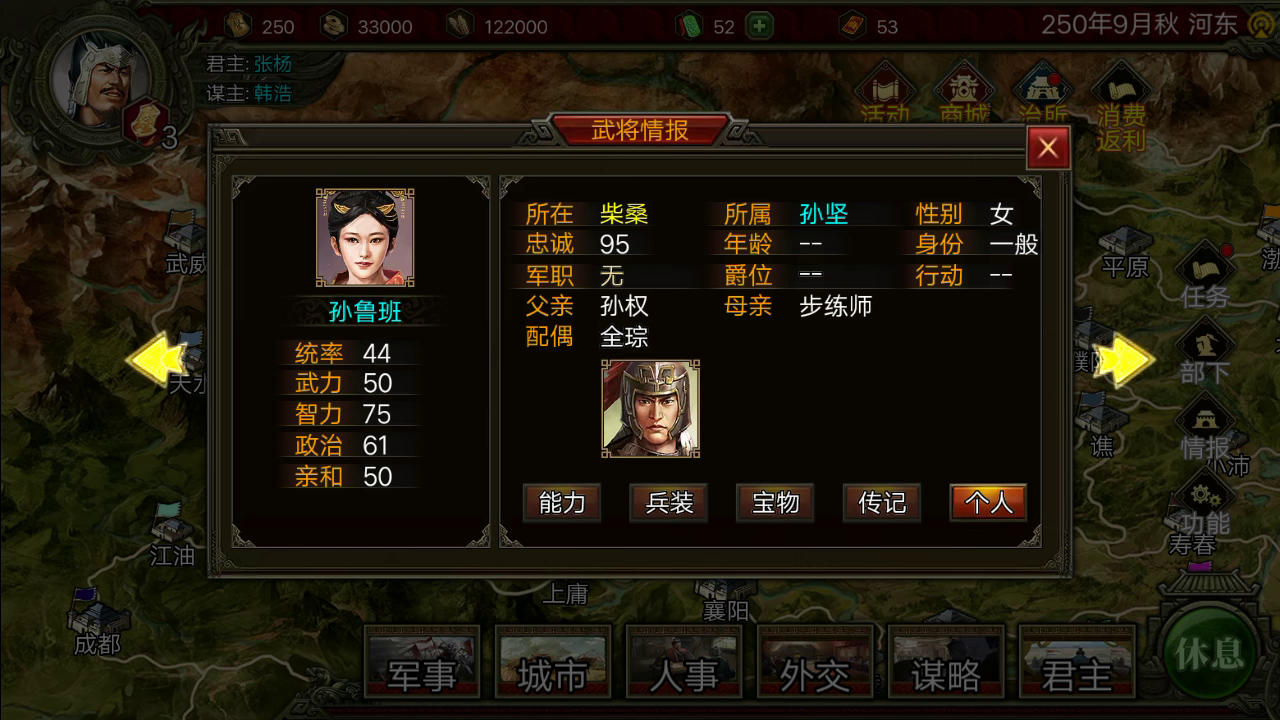Tap the green plus beside jade count

pyautogui.click(x=760, y=26)
